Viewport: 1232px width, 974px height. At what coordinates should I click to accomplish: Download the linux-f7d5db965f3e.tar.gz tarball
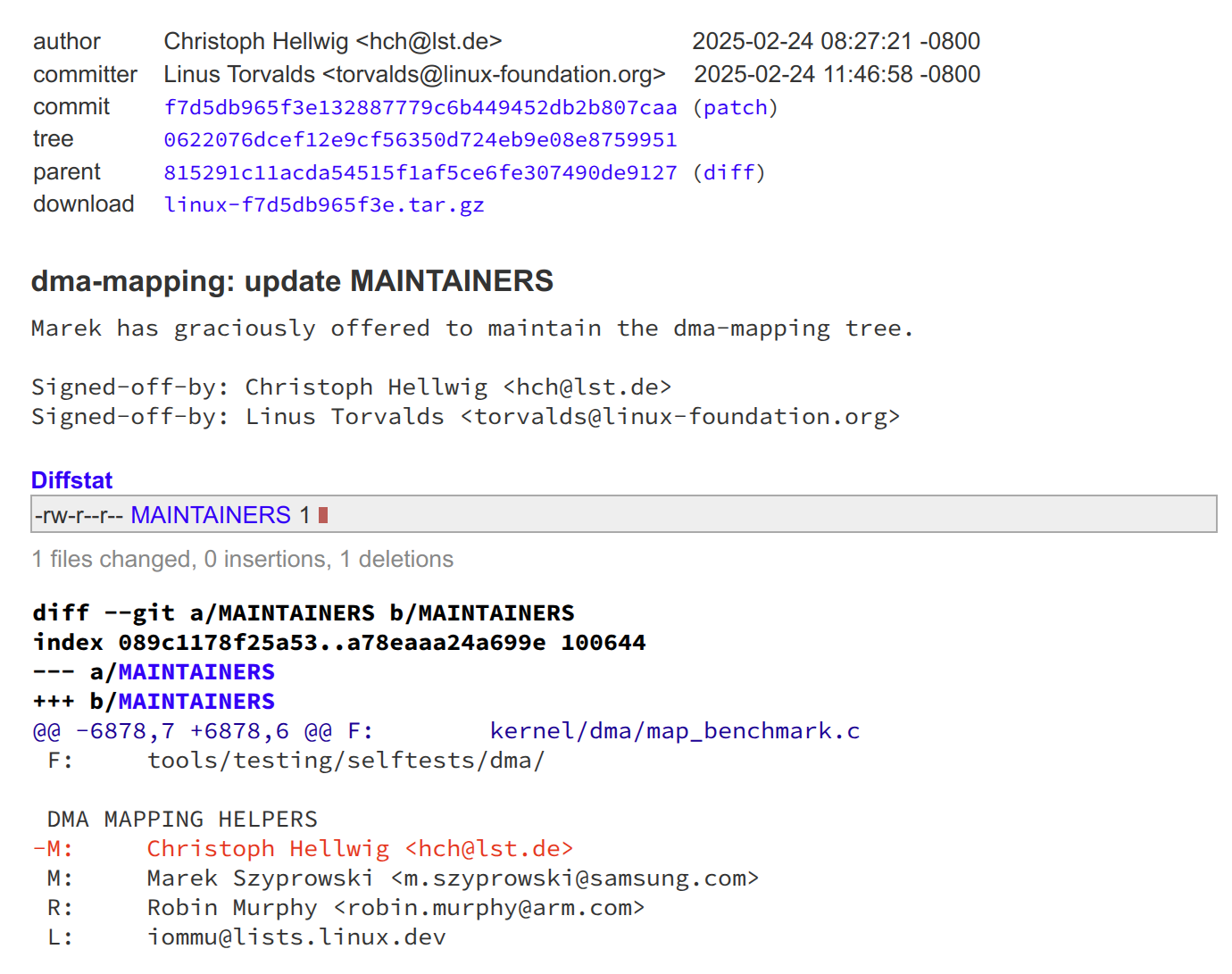[x=324, y=204]
